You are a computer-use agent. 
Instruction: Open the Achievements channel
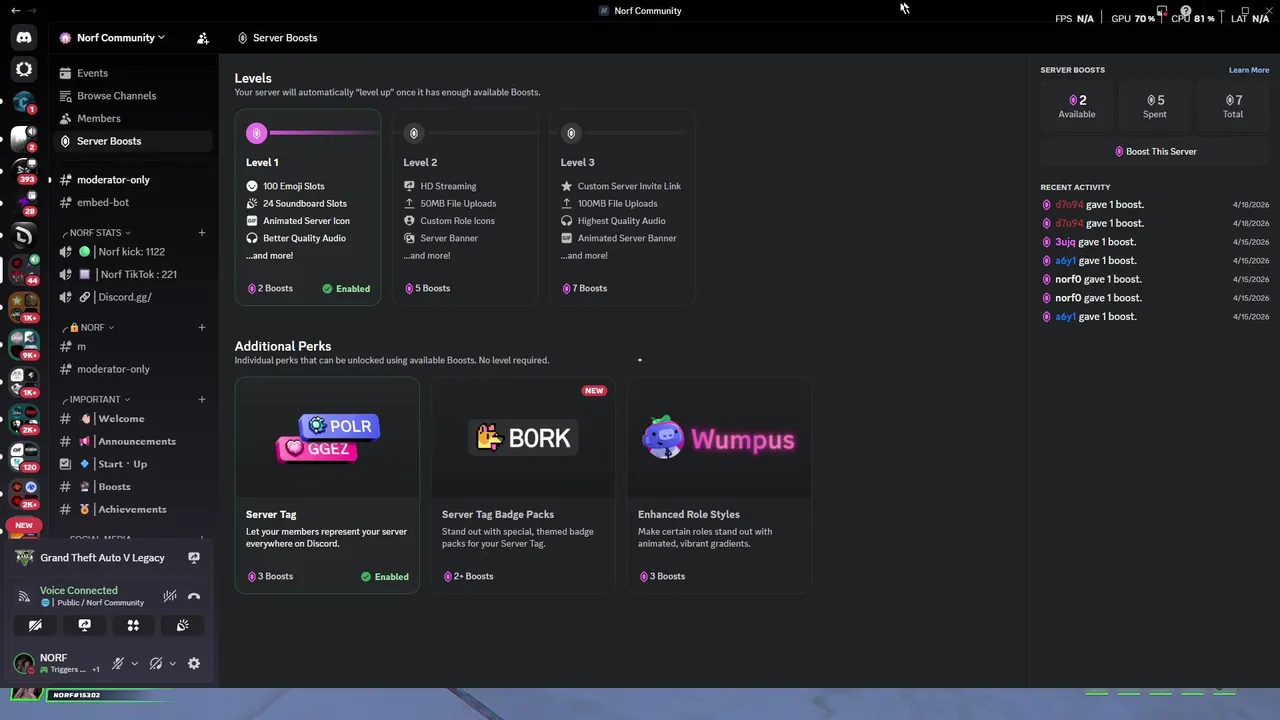(x=132, y=509)
